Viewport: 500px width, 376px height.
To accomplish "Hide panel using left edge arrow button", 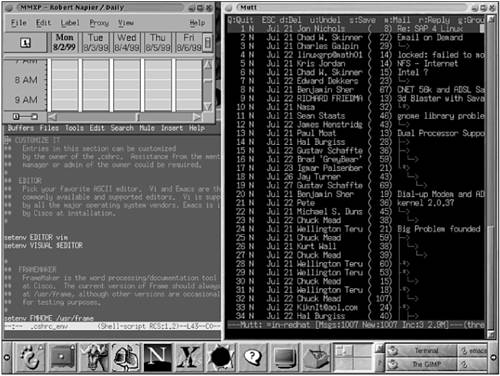I will [6, 357].
